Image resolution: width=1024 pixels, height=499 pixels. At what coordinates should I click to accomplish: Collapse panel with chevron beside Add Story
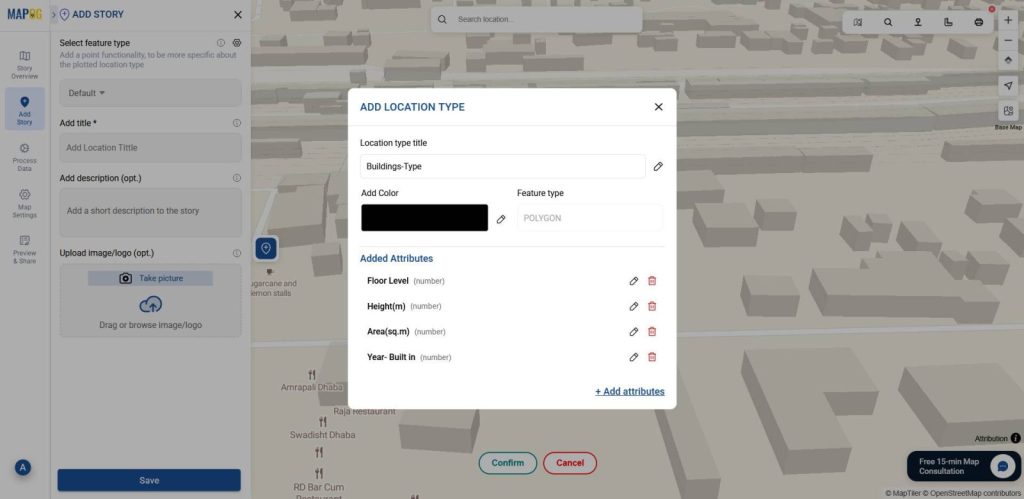pos(54,14)
